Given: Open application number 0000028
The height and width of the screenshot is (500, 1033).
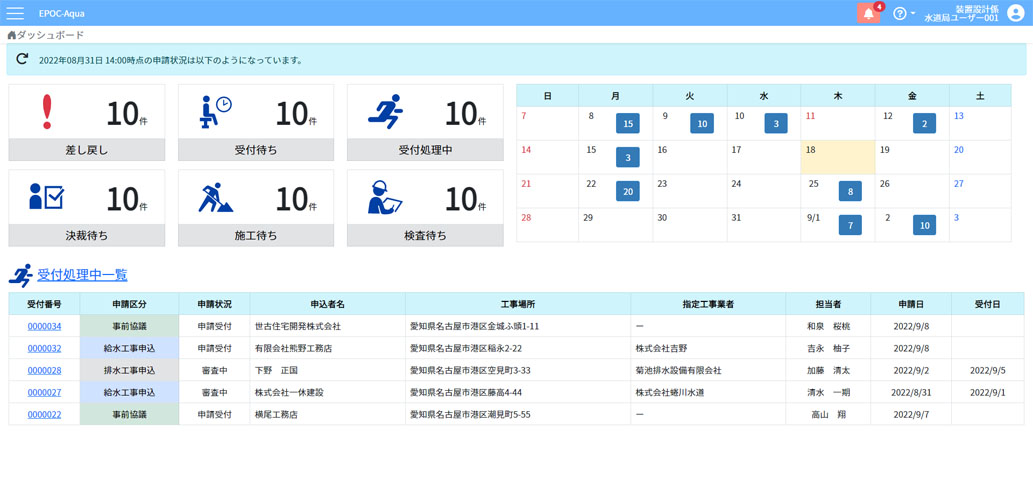Looking at the screenshot, I should click(44, 371).
